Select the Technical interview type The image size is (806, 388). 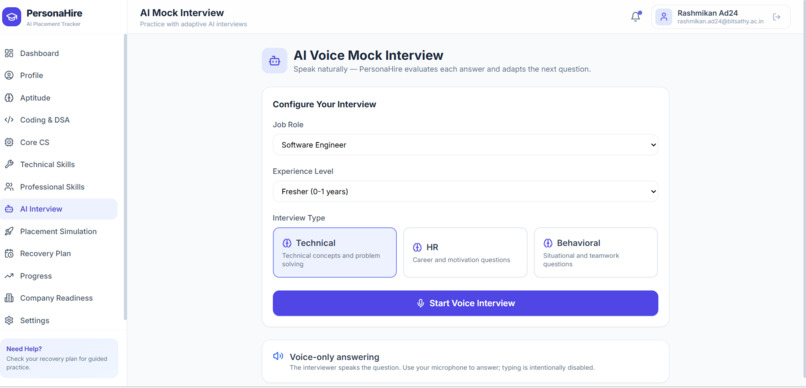[335, 252]
